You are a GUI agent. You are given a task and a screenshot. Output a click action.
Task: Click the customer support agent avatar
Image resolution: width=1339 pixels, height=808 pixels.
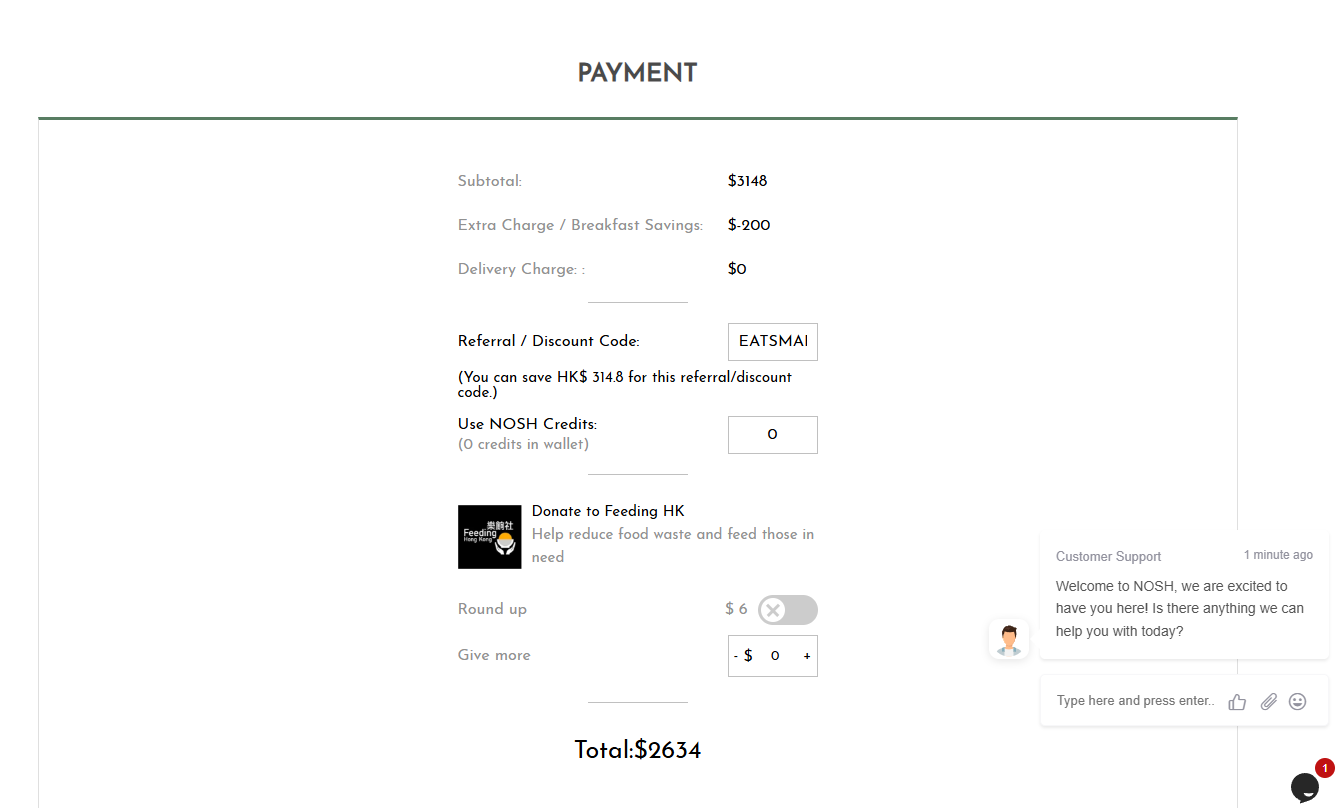[1008, 640]
